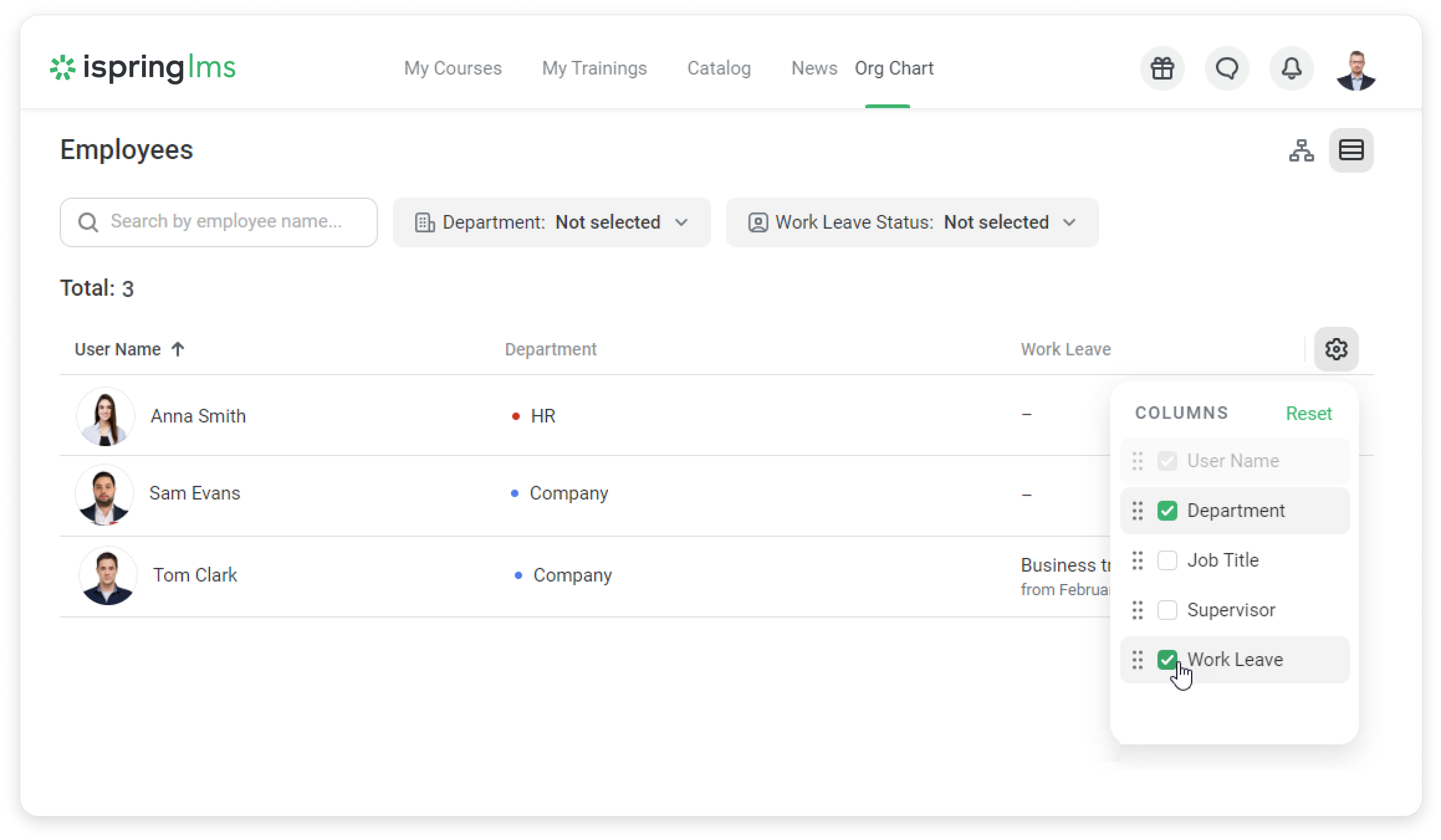Image resolution: width=1441 pixels, height=840 pixels.
Task: Click drag handle next to Job Title
Action: pyautogui.click(x=1137, y=561)
